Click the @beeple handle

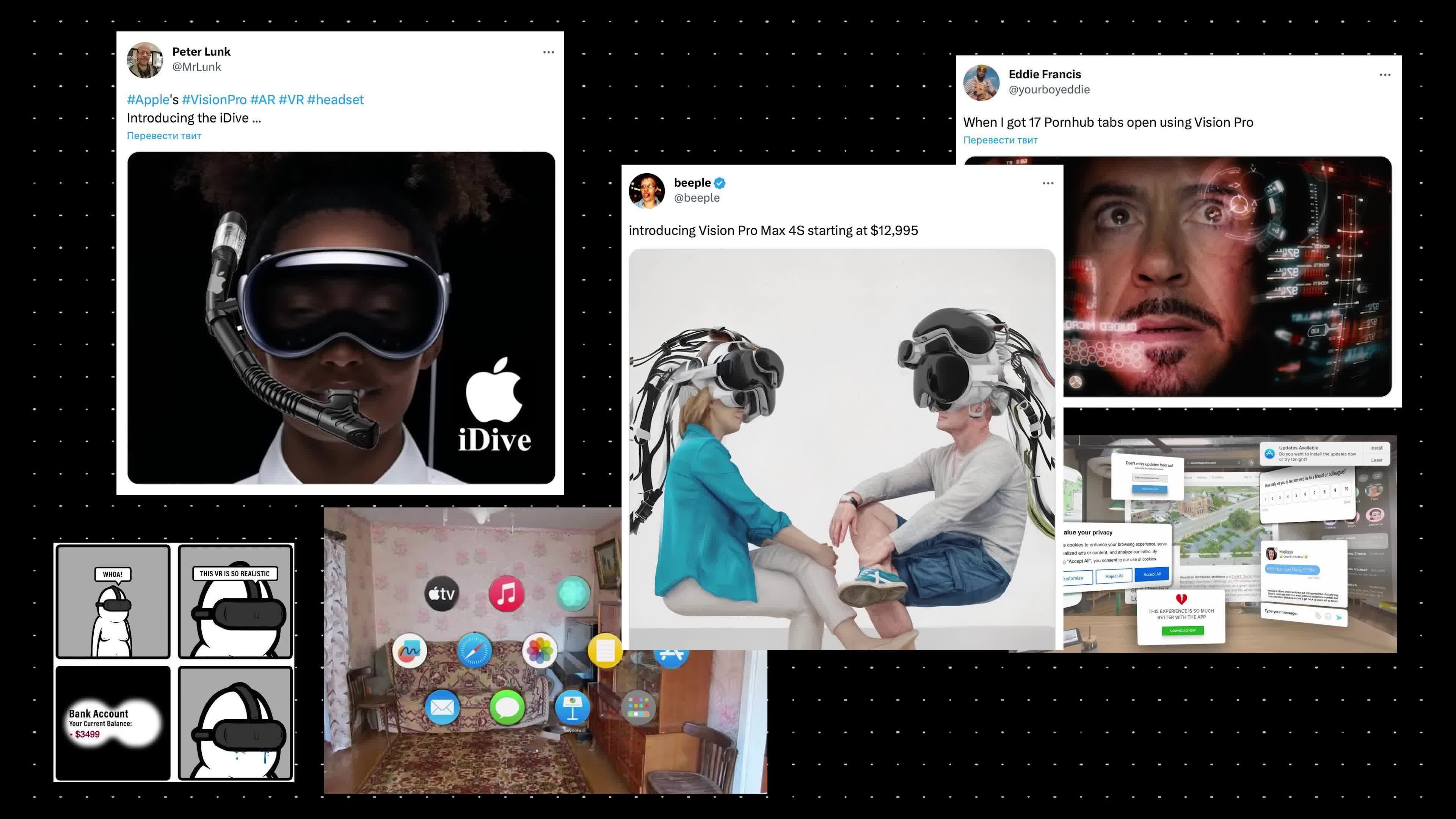click(697, 198)
